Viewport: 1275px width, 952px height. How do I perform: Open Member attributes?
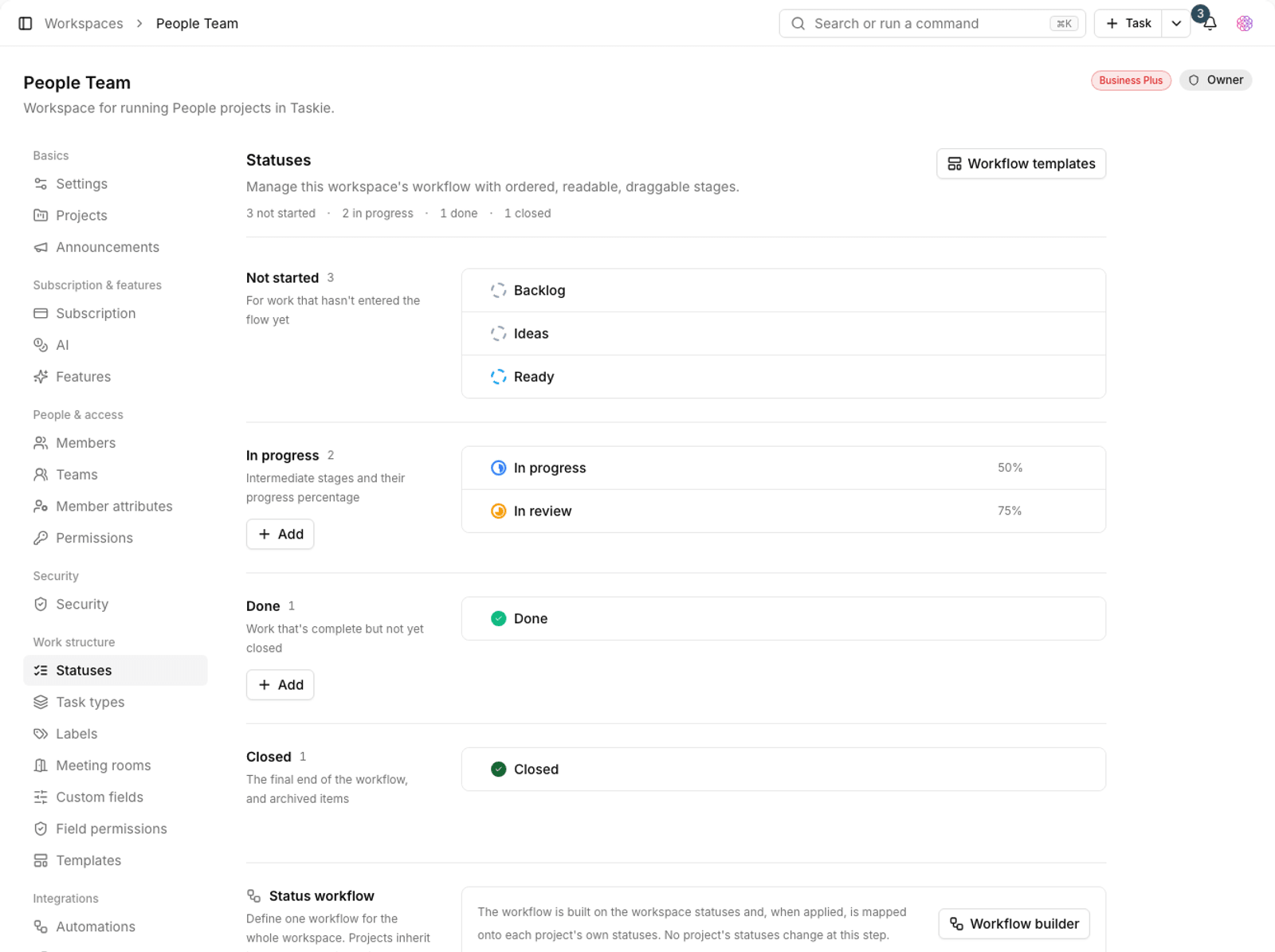pos(116,506)
